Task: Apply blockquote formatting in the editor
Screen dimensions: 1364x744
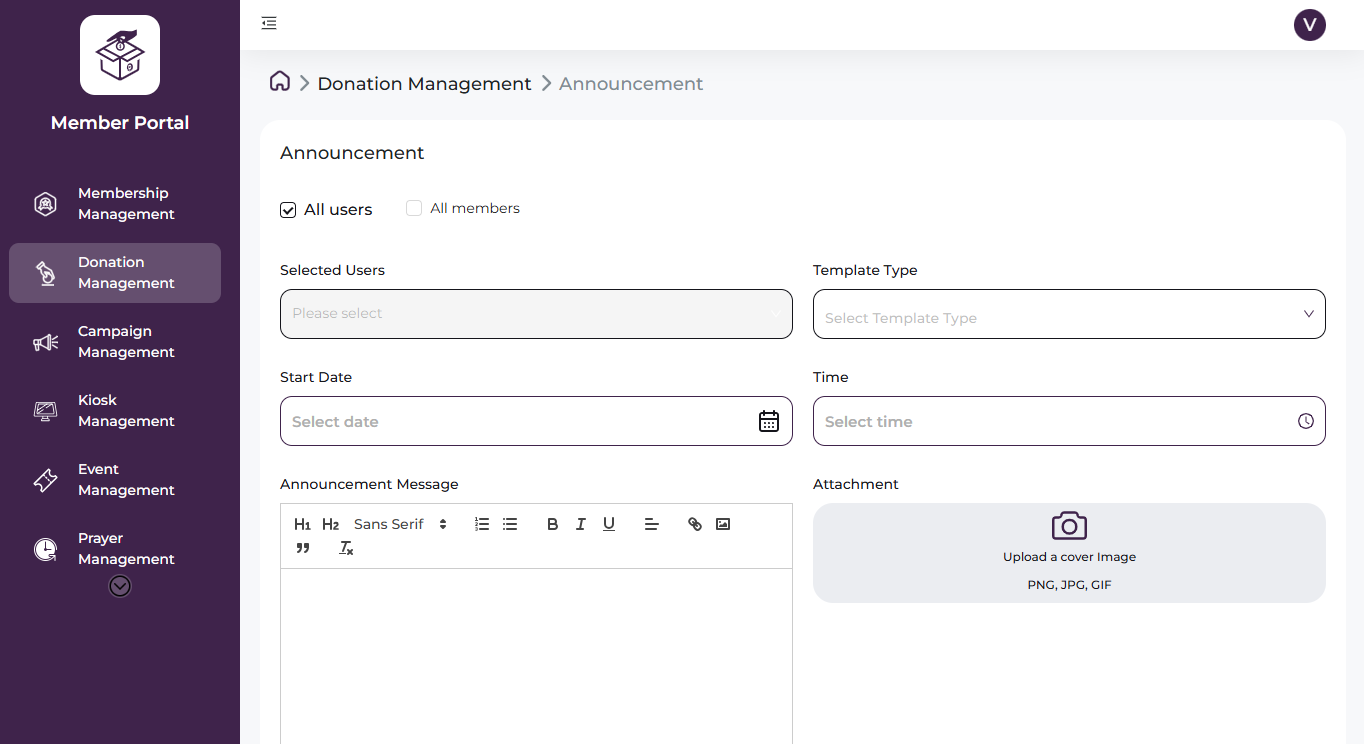Action: click(x=302, y=547)
